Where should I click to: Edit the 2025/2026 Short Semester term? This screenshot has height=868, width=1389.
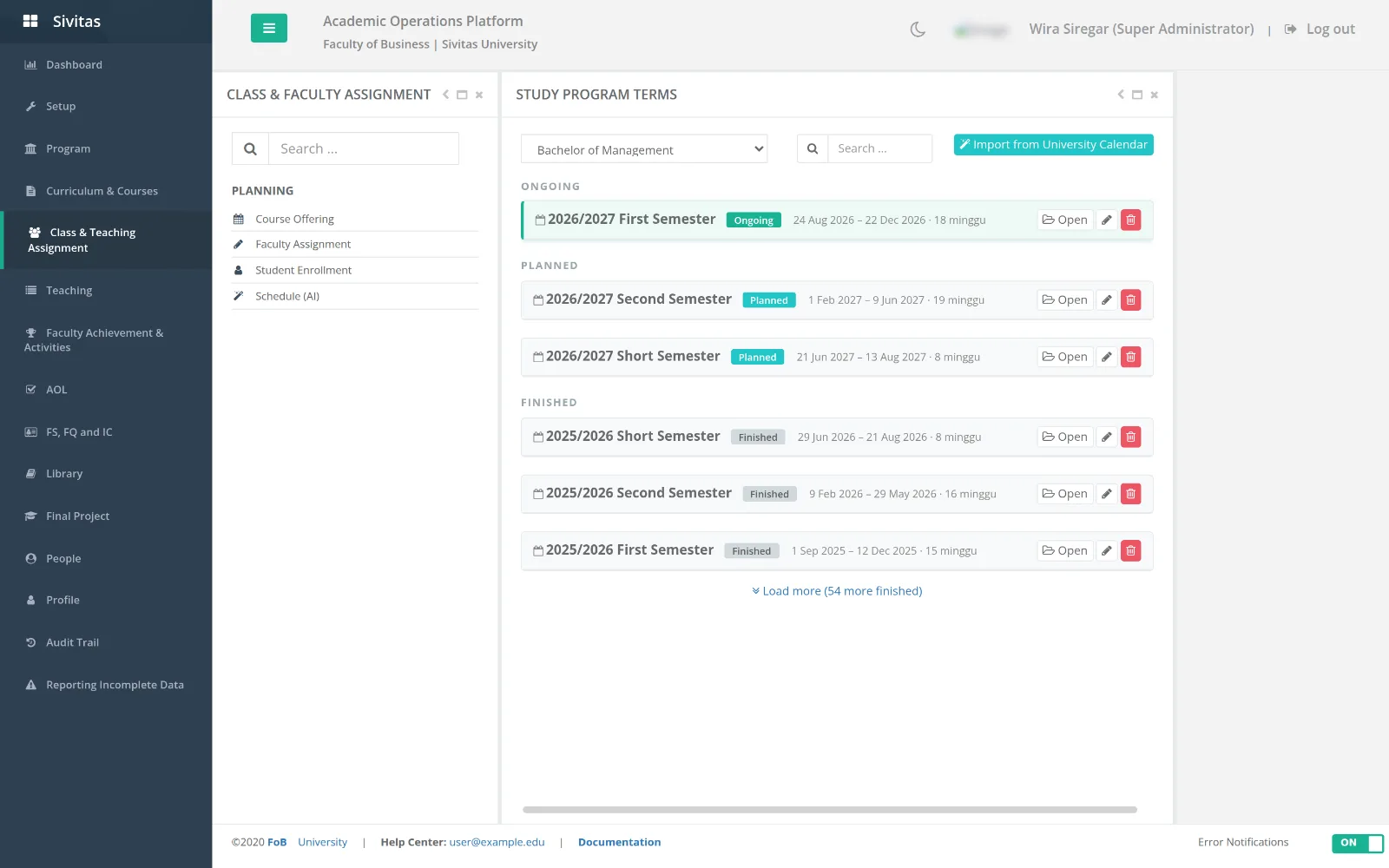[1106, 437]
